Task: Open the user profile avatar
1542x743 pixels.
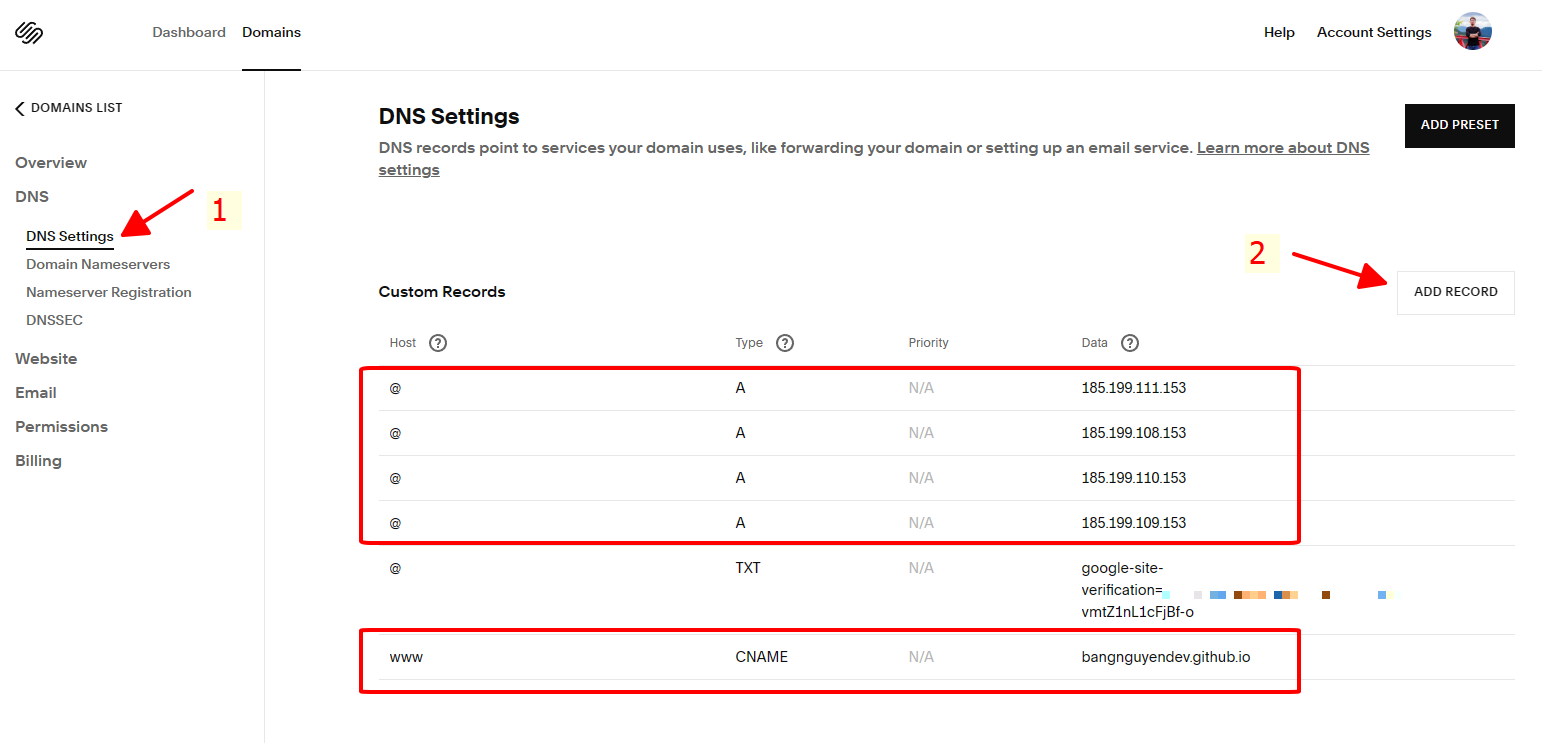Action: 1472,32
